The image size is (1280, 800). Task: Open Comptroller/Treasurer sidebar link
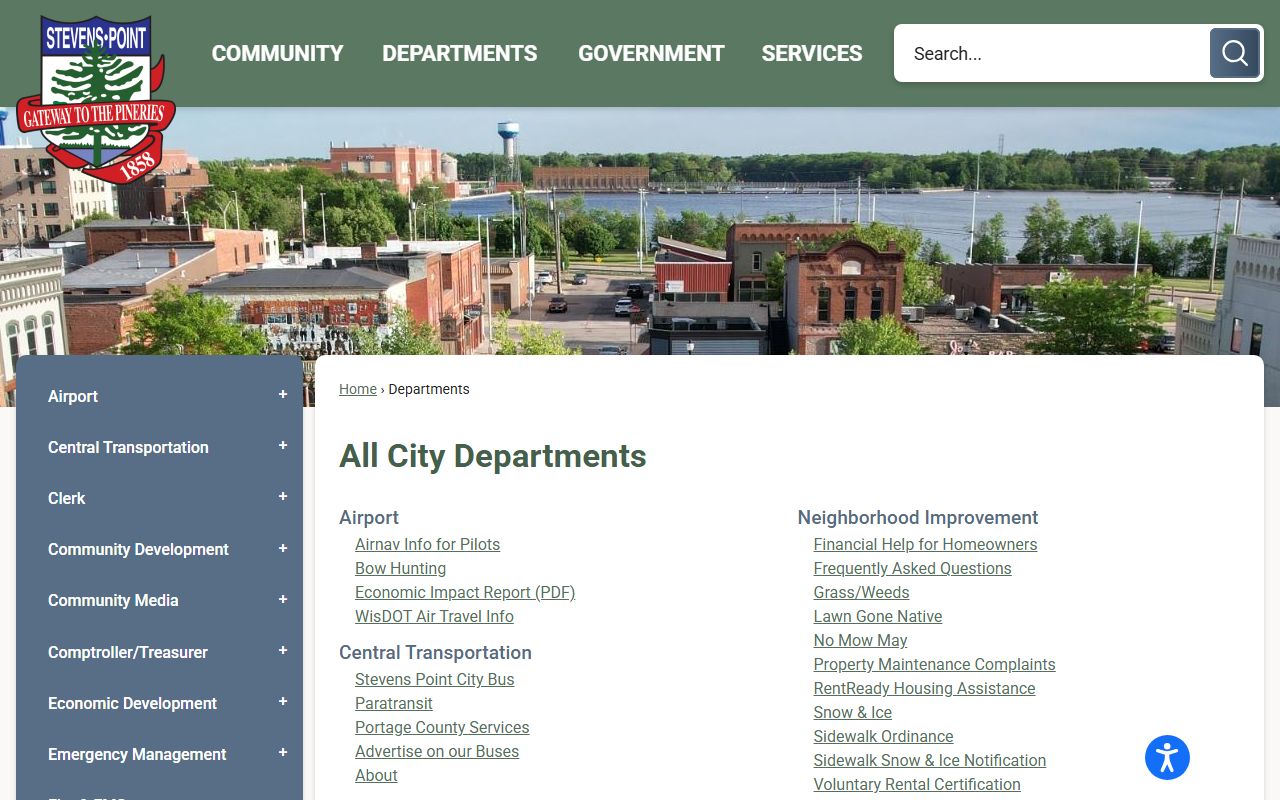128,652
